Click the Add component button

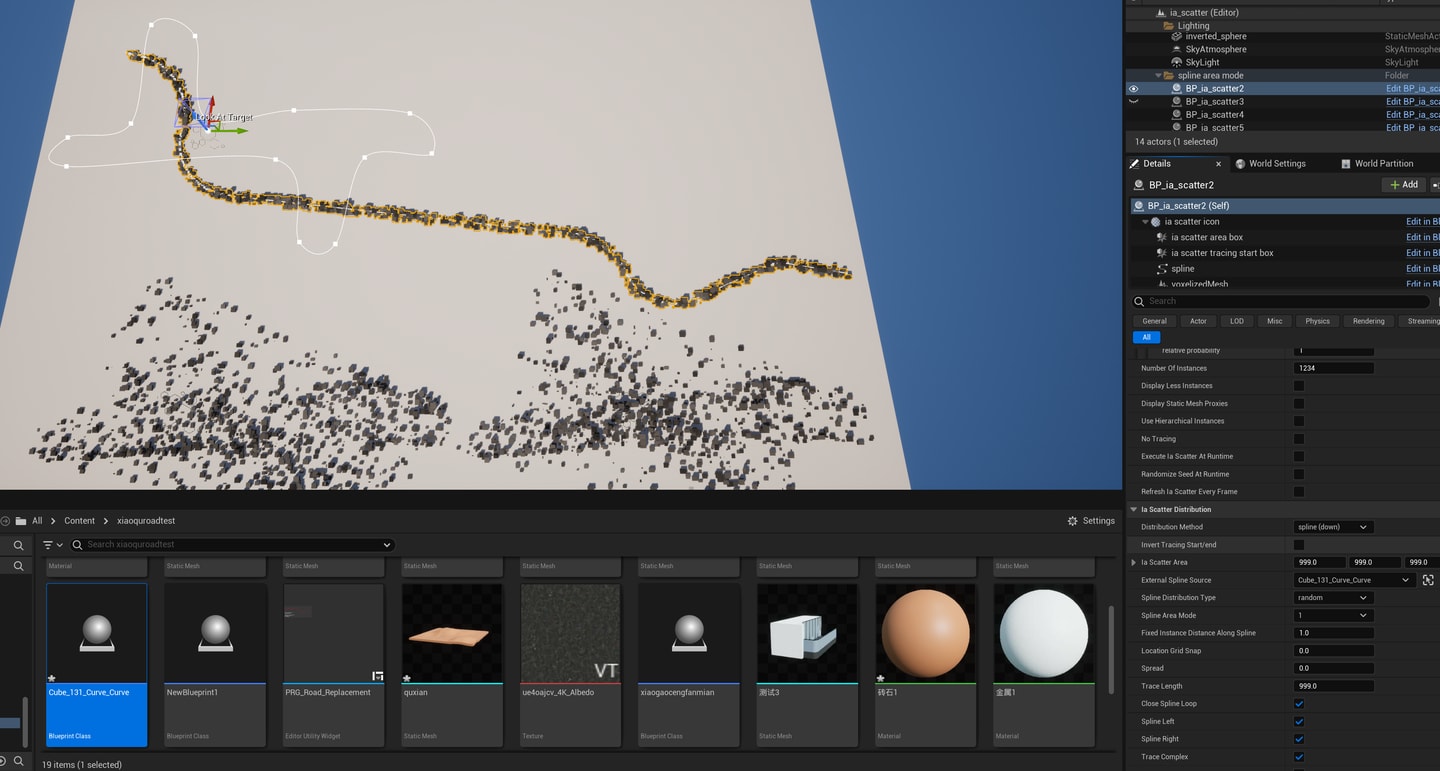1403,185
